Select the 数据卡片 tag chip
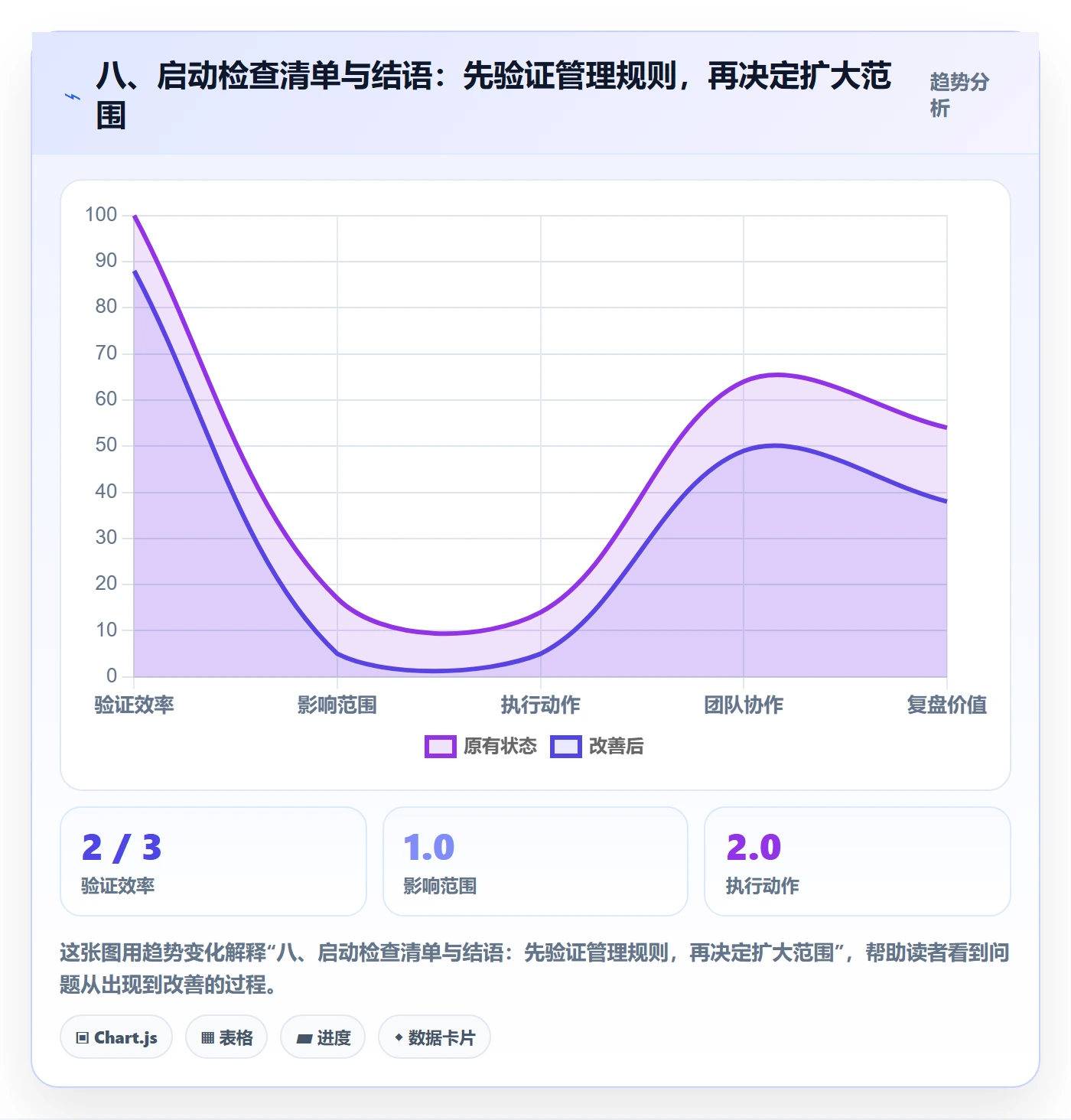The image size is (1071, 1120). pos(435,1037)
